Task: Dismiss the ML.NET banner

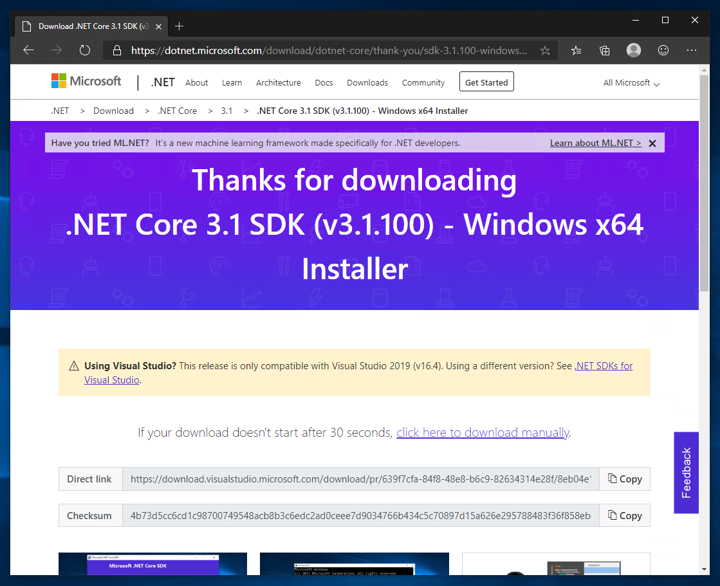Action: coord(652,143)
